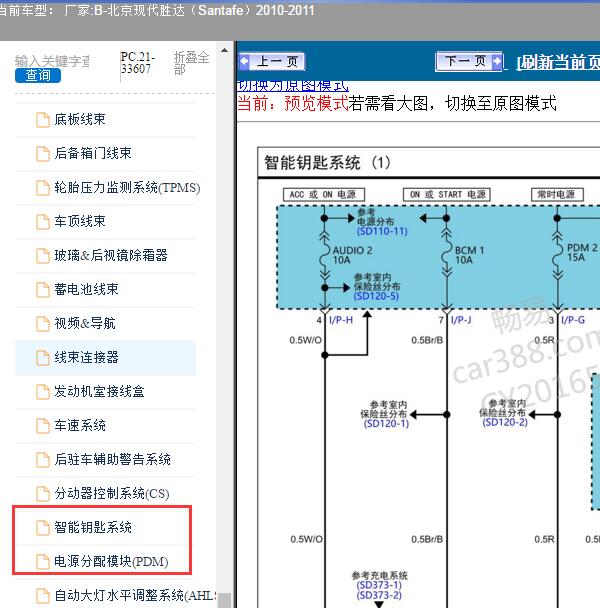This screenshot has height=608, width=600.
Task: Open diagram reference link SD120-2
Action: (505, 422)
